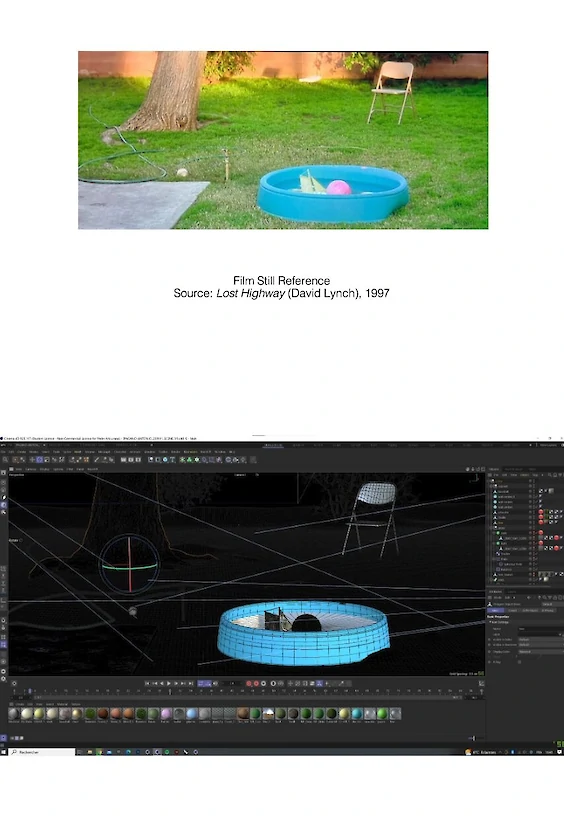Click the Attributes back arrow icon

click(x=528, y=598)
